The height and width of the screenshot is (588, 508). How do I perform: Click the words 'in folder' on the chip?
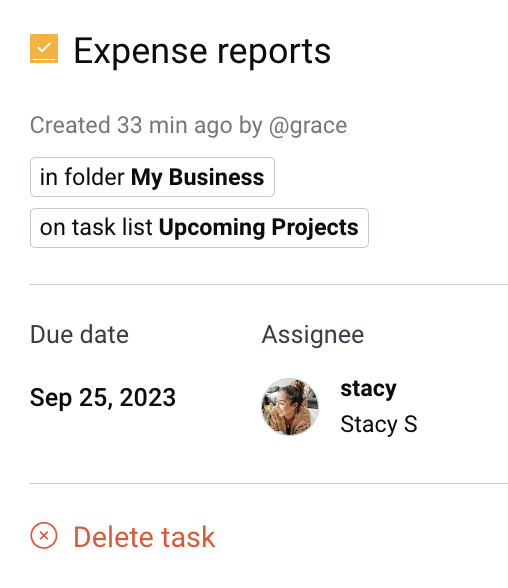click(x=82, y=177)
